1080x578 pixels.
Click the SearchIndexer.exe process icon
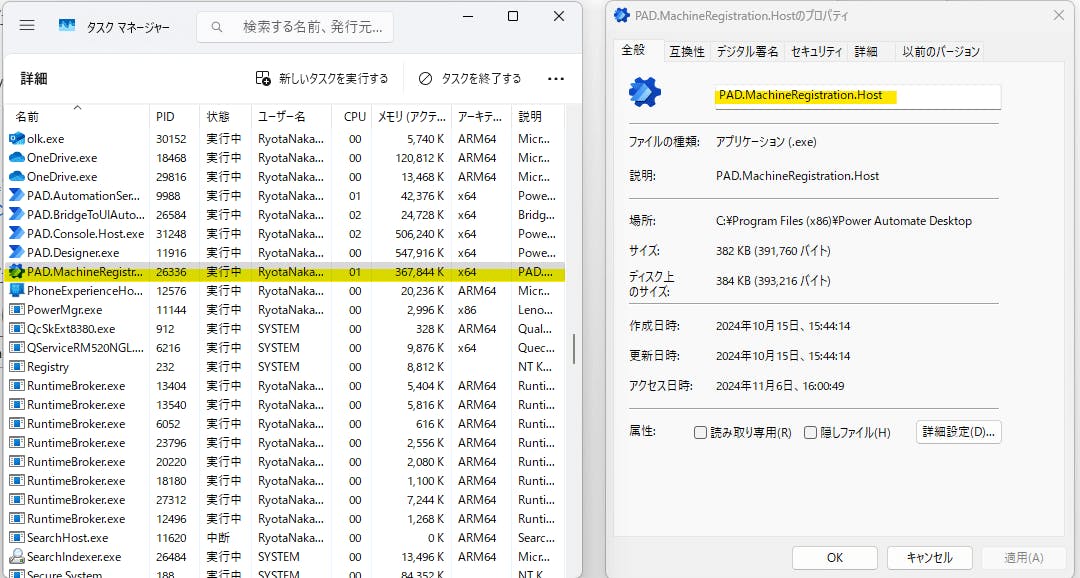pos(17,557)
